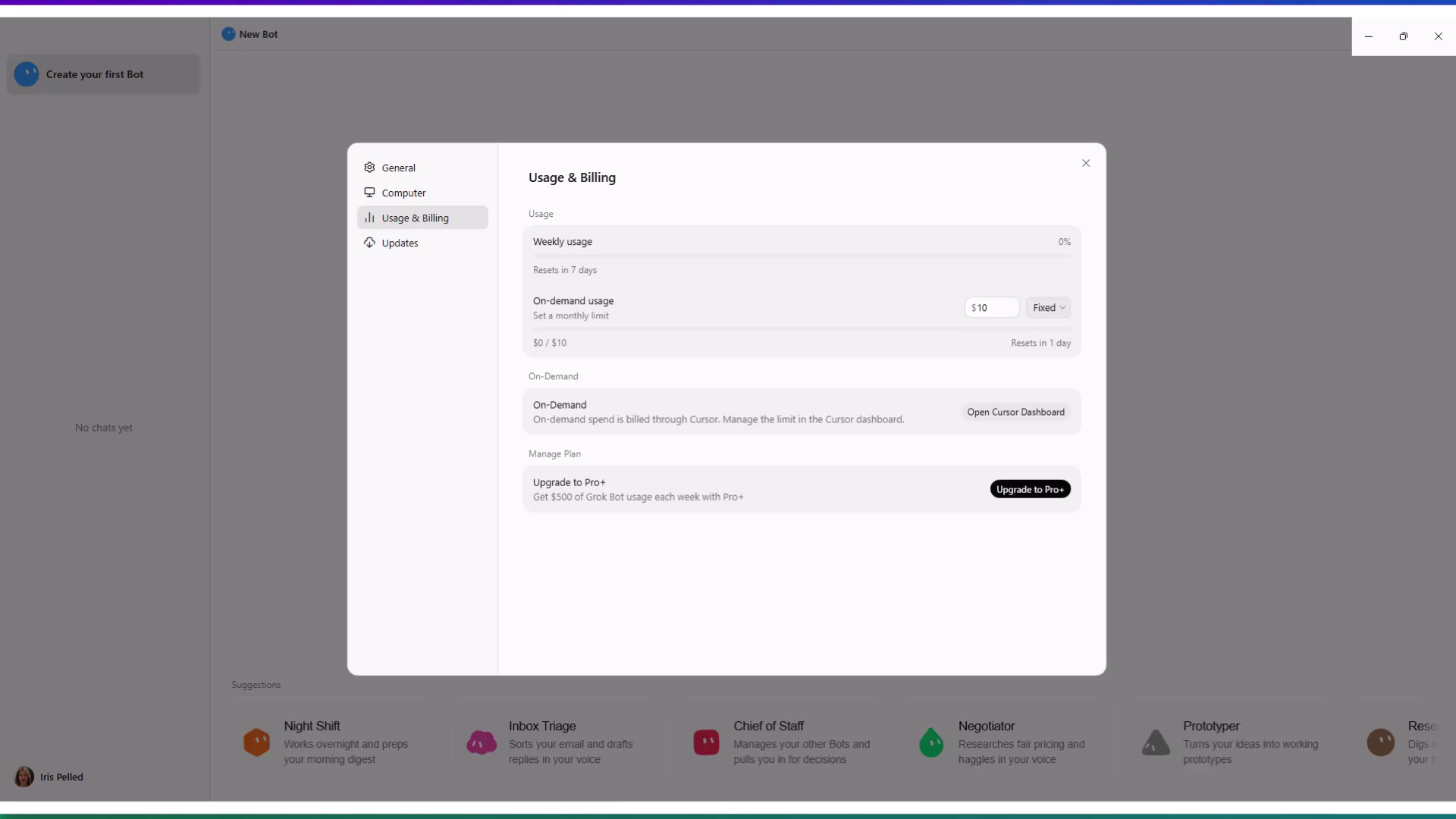Click the 0% weekly usage value

click(x=1065, y=242)
